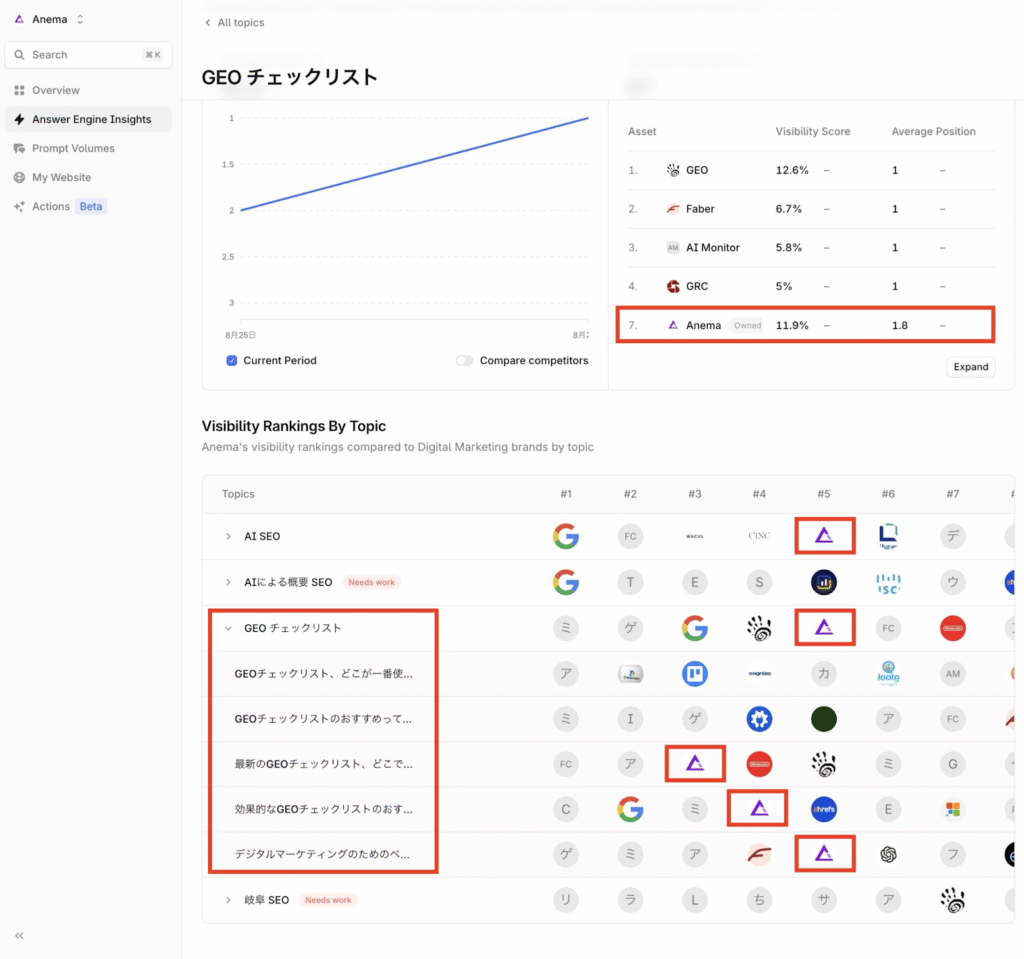Uncheck the Current Period checkbox
This screenshot has width=1024, height=959.
(232, 360)
